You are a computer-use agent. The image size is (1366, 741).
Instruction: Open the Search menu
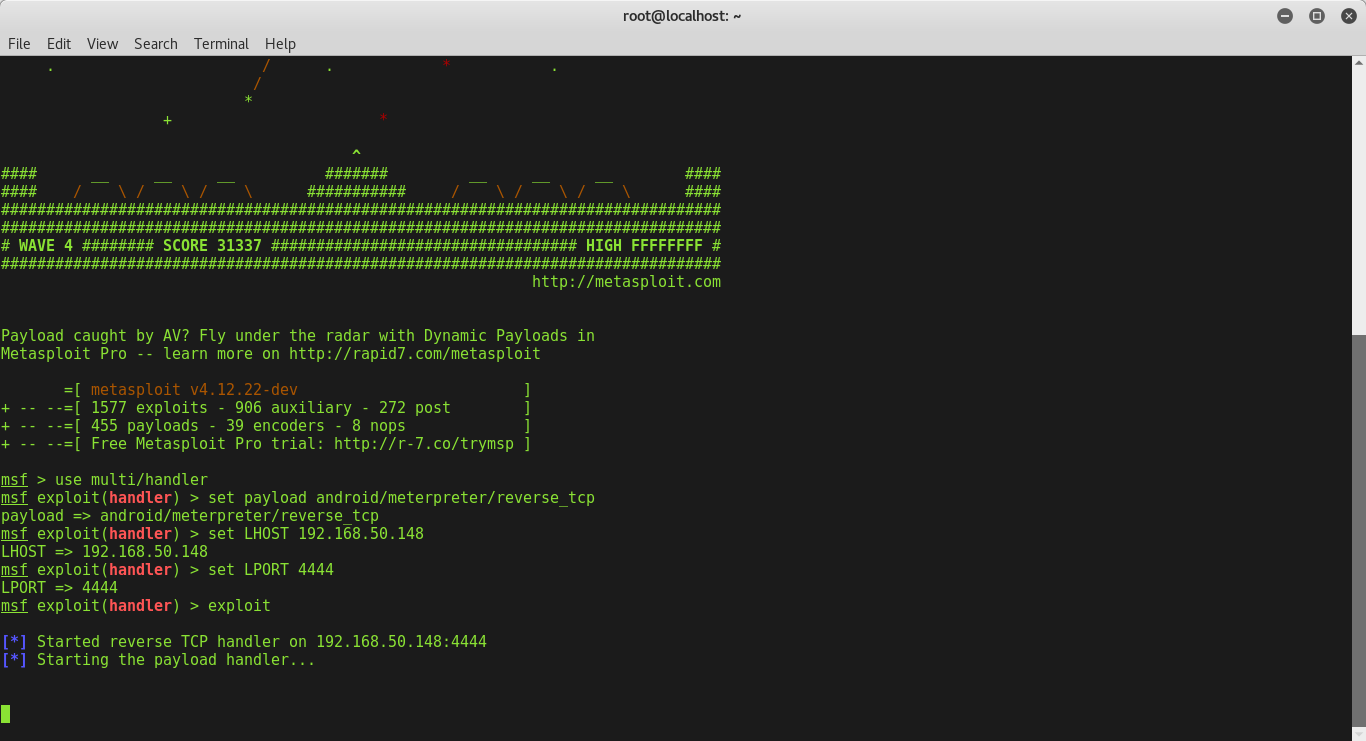156,44
